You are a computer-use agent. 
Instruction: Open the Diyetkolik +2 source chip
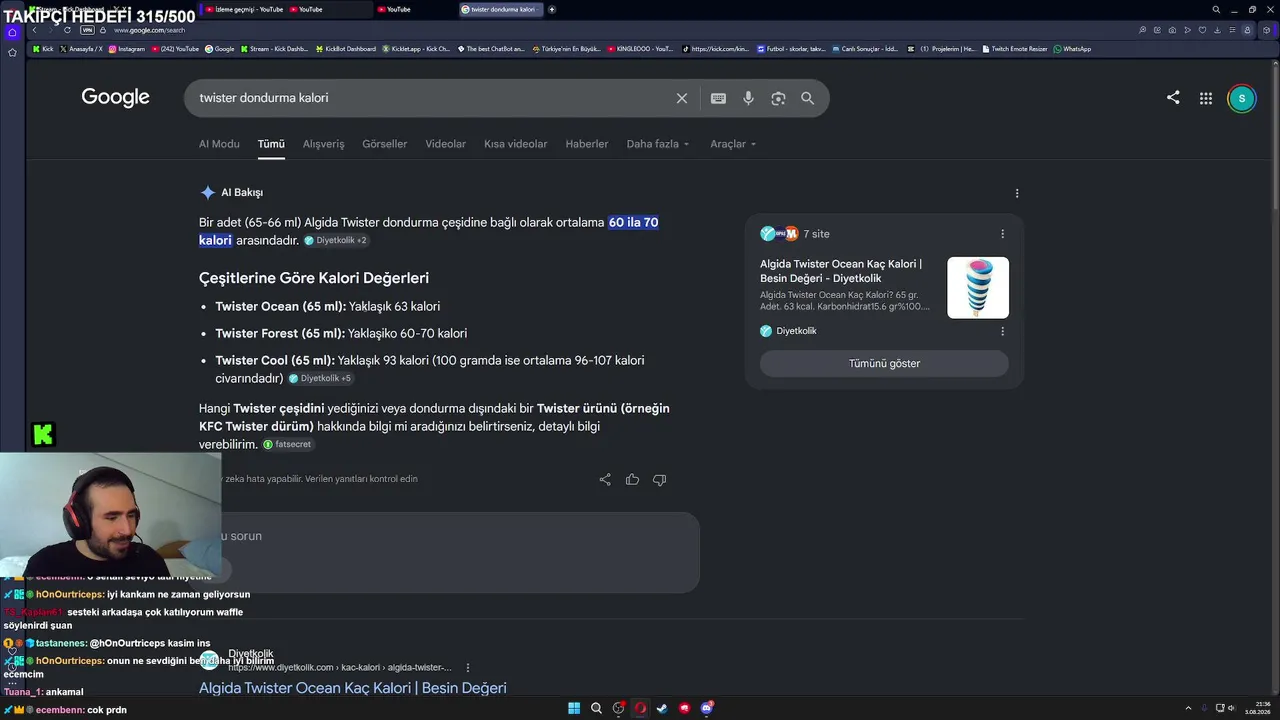pyautogui.click(x=336, y=241)
